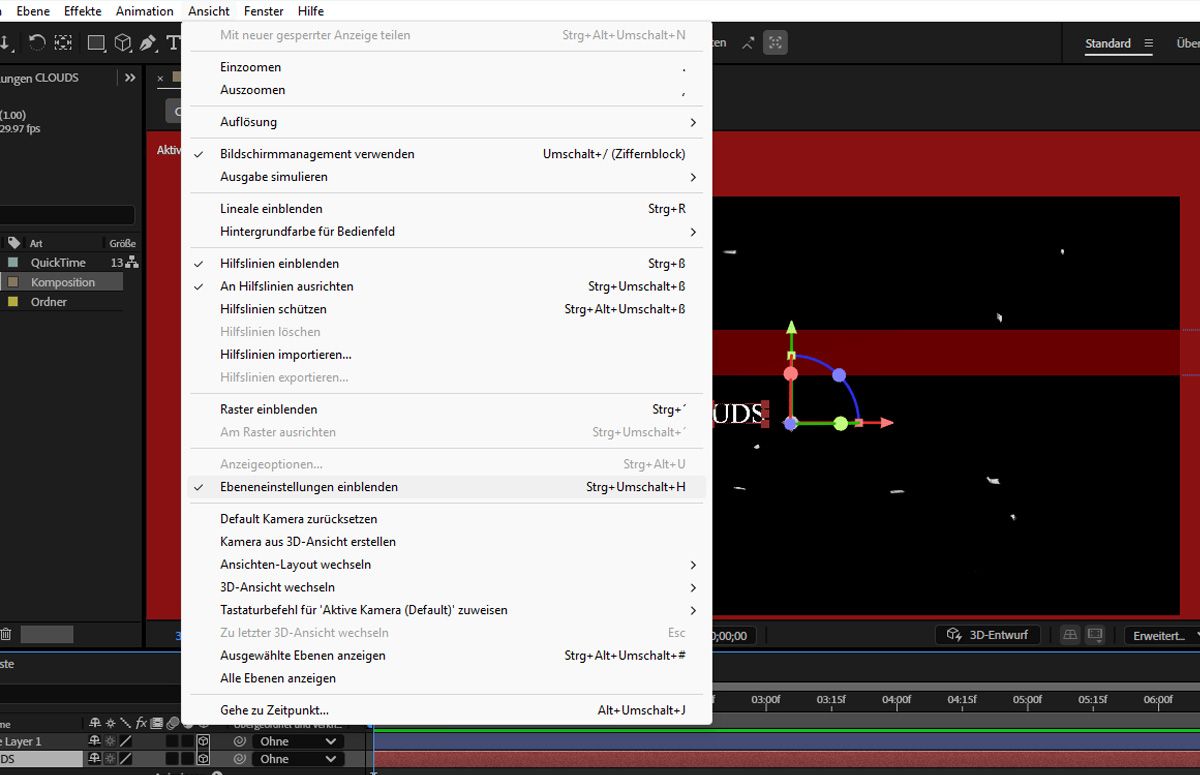1200x775 pixels.
Task: Toggle collapse transformations on Layer 1 row
Action: tap(110, 742)
